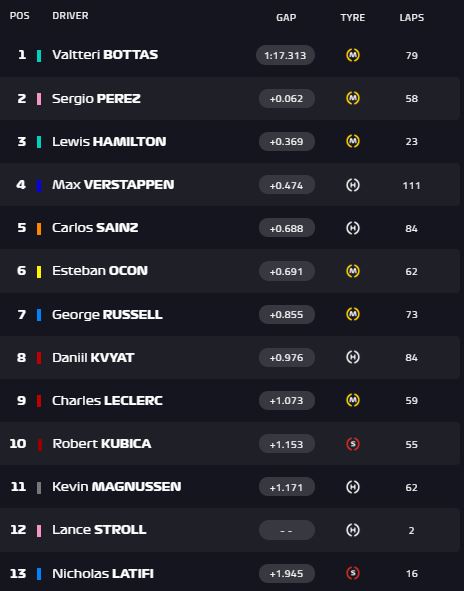Click Leclerc's medium tyre icon
This screenshot has height=591, width=464.
353,400
